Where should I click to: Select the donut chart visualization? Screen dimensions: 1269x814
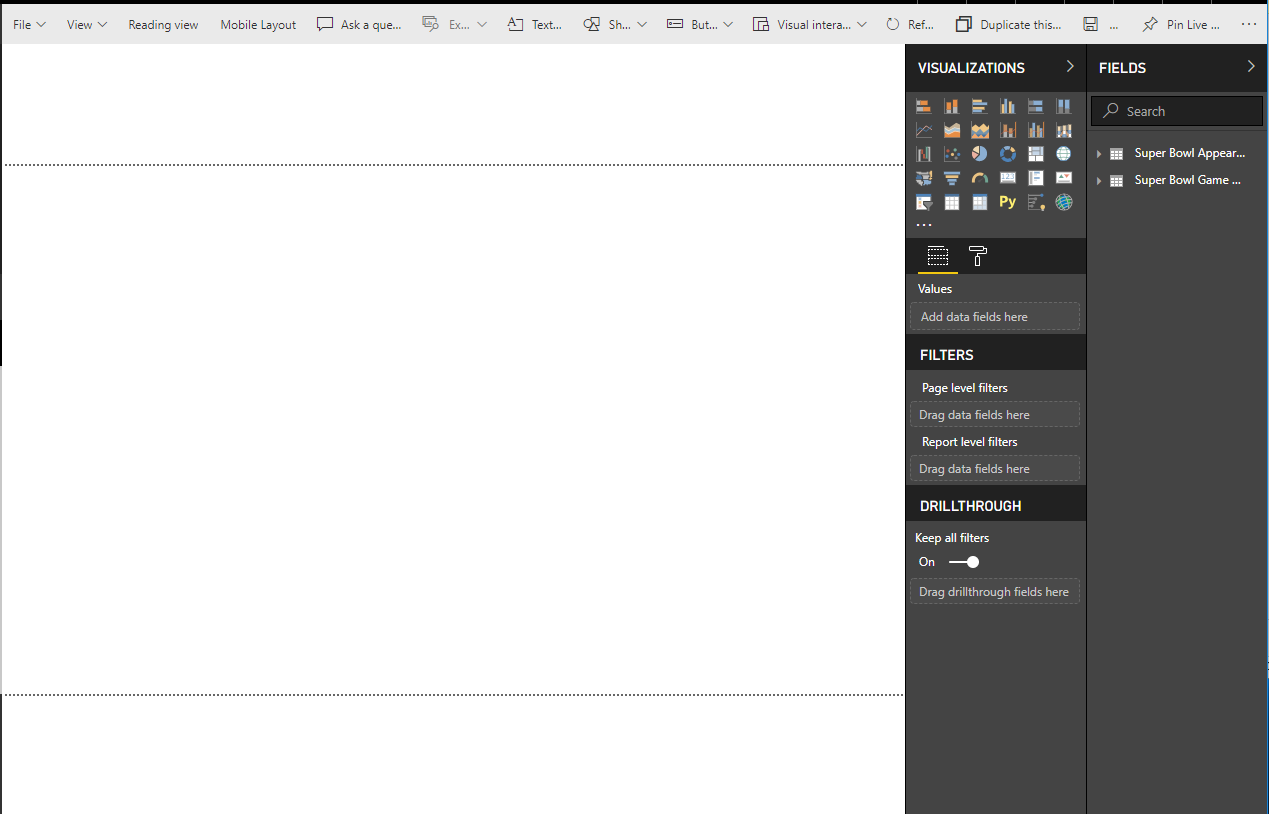1008,154
